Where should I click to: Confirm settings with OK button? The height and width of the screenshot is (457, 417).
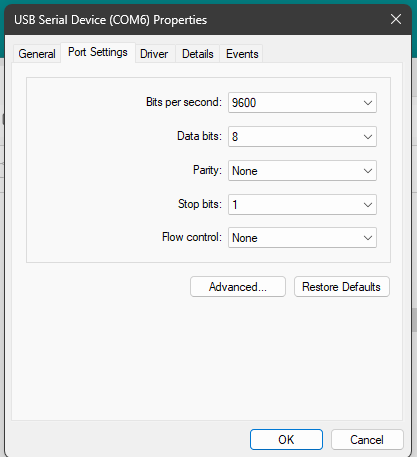pos(286,440)
